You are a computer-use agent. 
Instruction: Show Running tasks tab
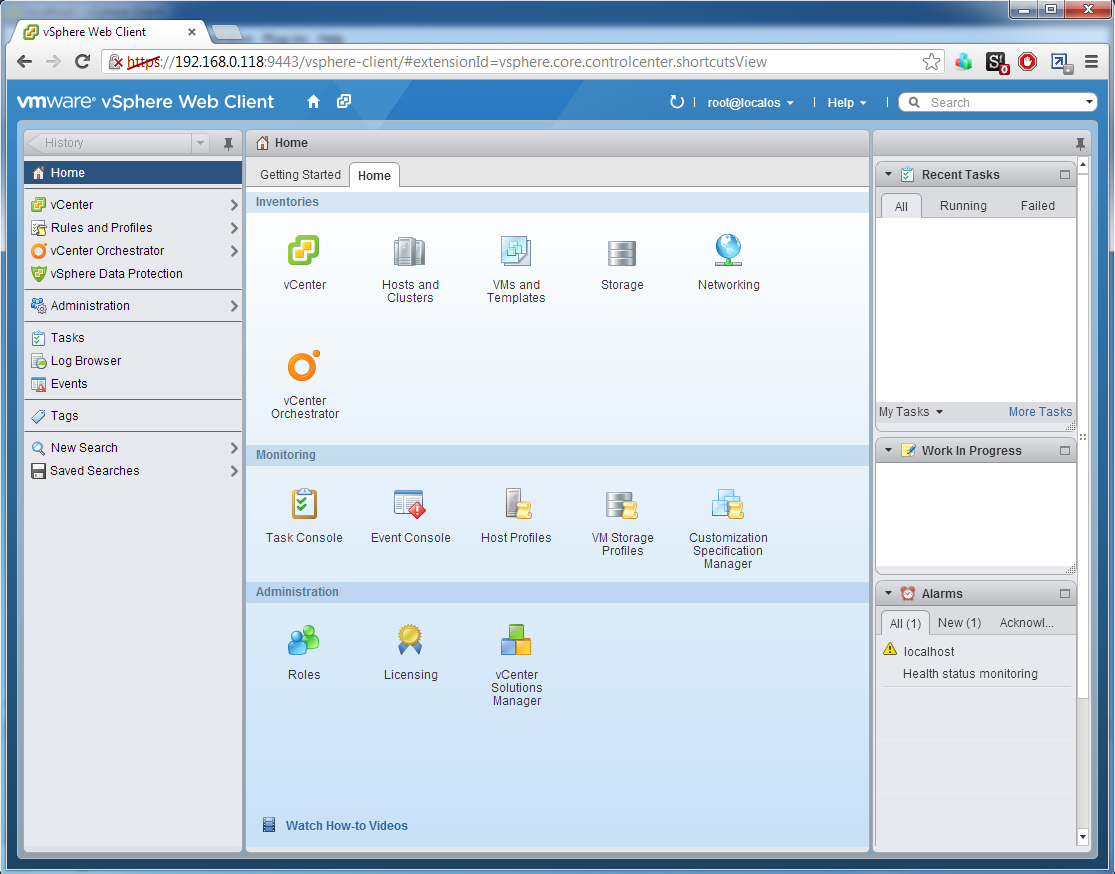click(963, 206)
